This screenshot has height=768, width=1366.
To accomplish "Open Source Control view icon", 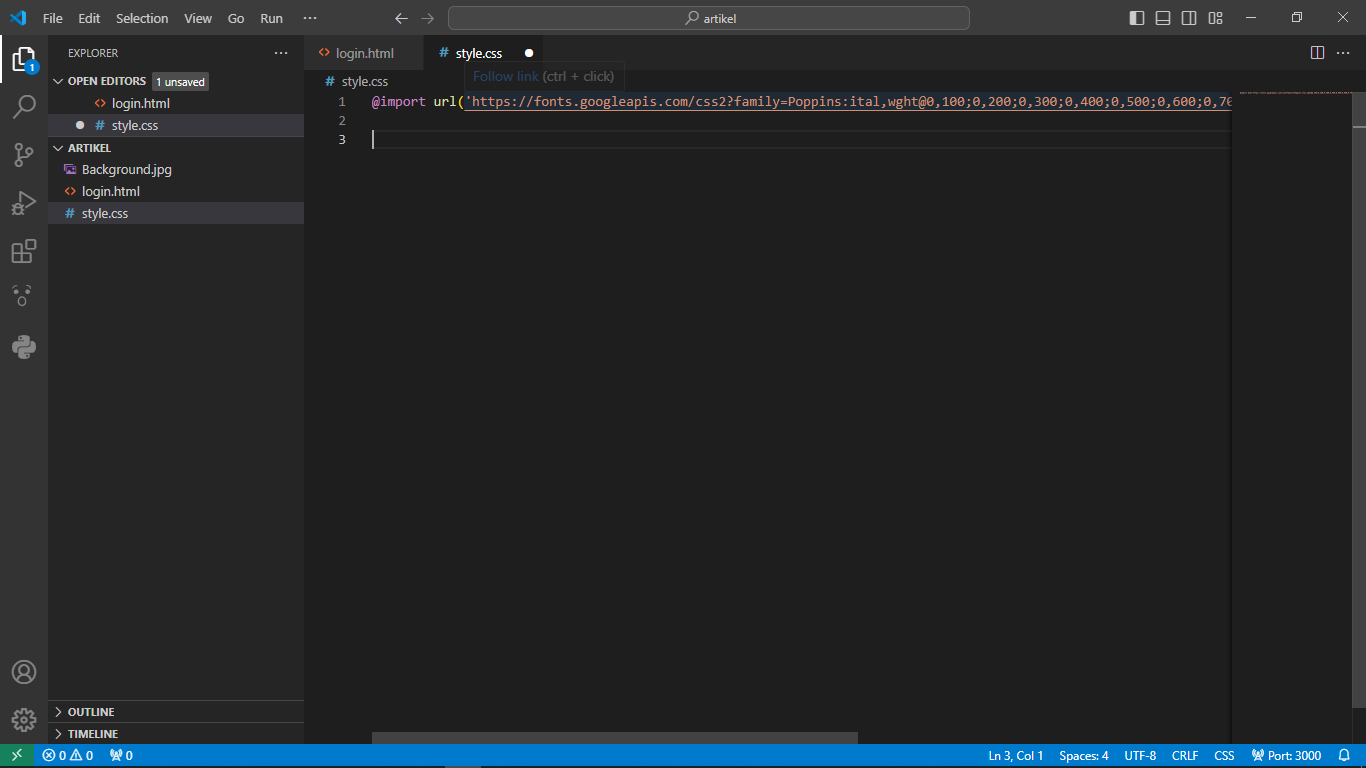I will [x=24, y=155].
